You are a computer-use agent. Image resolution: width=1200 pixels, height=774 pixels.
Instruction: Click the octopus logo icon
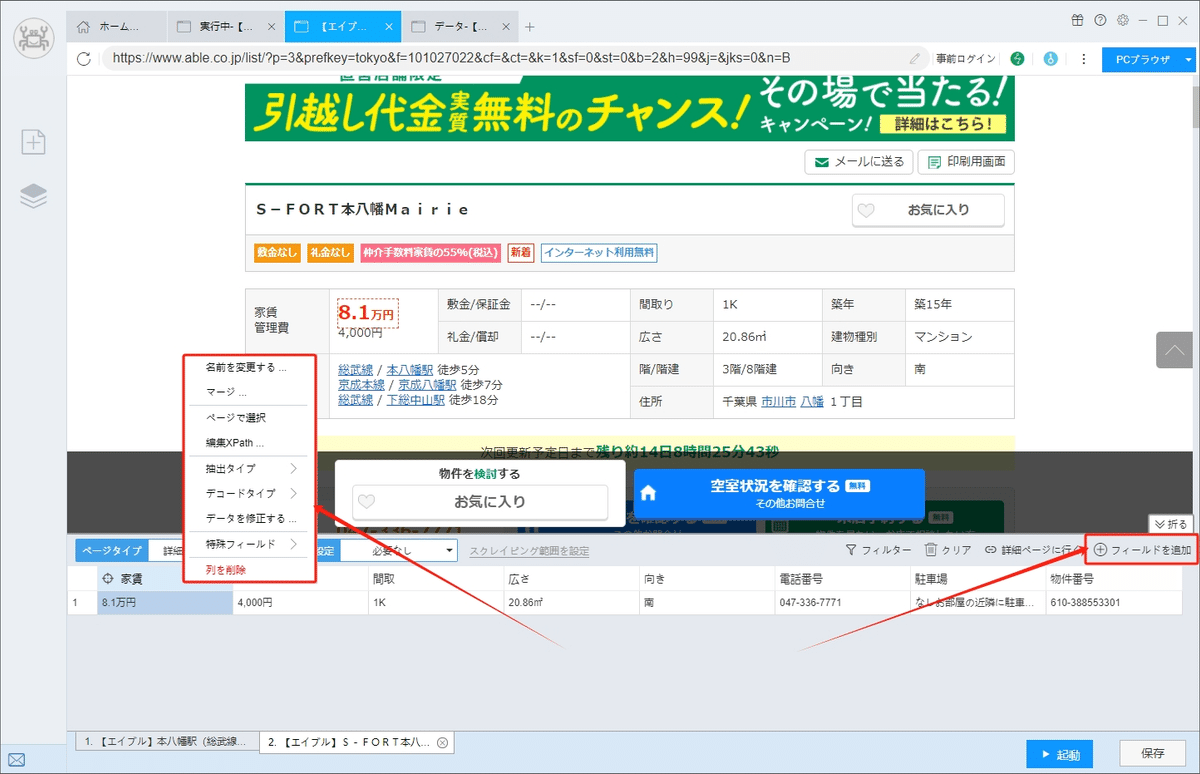click(x=33, y=39)
